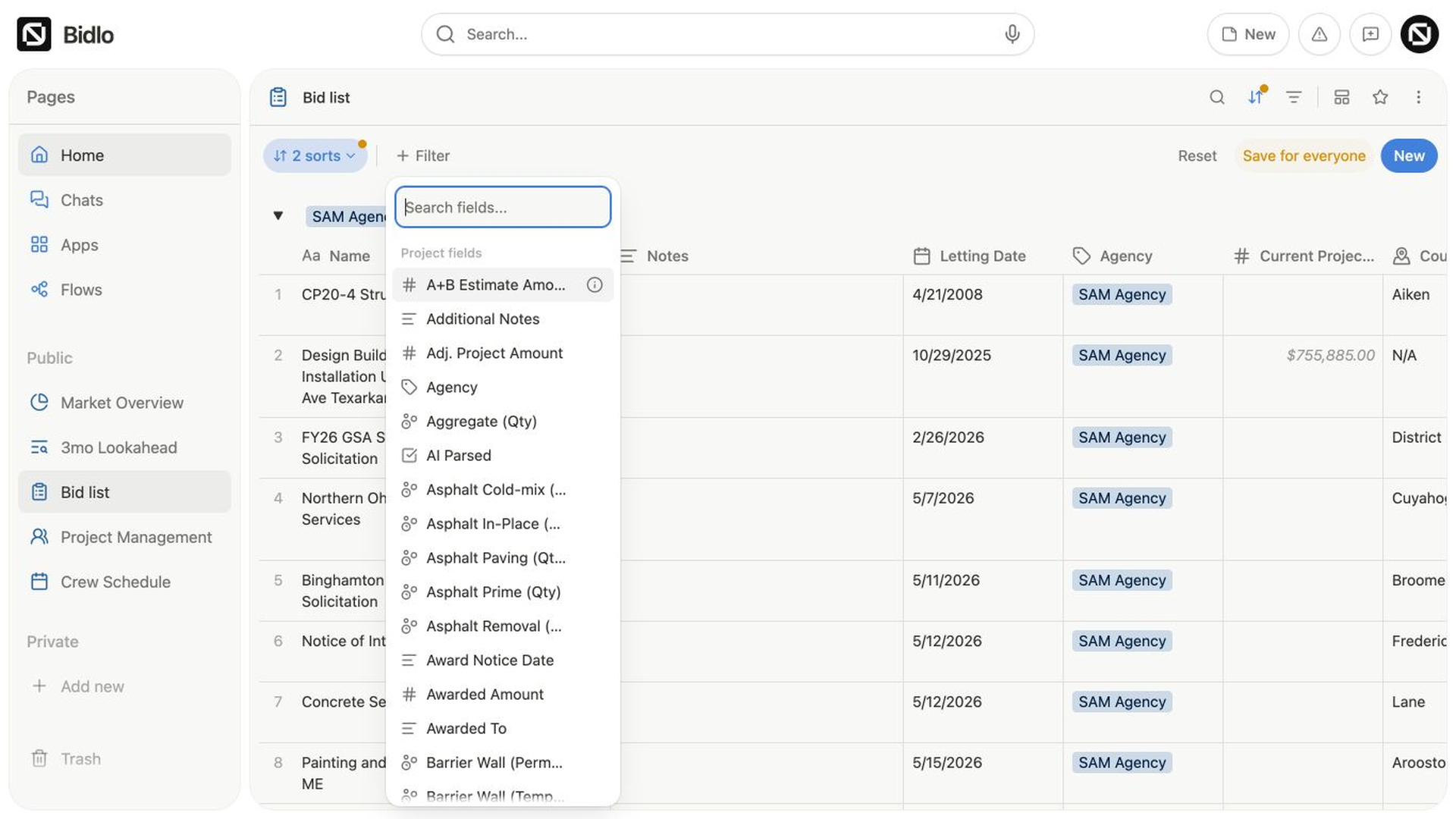Click letting date 10/29/2025 cell
1456x819 pixels.
[983, 376]
